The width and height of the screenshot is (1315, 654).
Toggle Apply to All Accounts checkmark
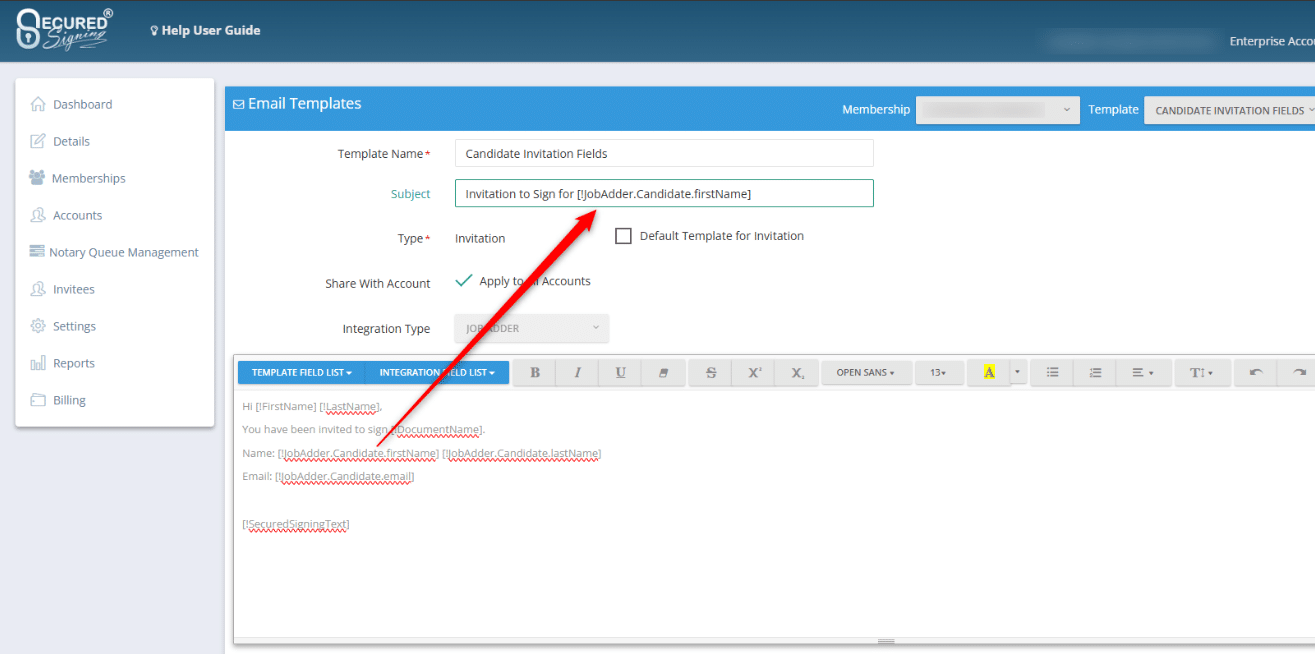click(464, 281)
